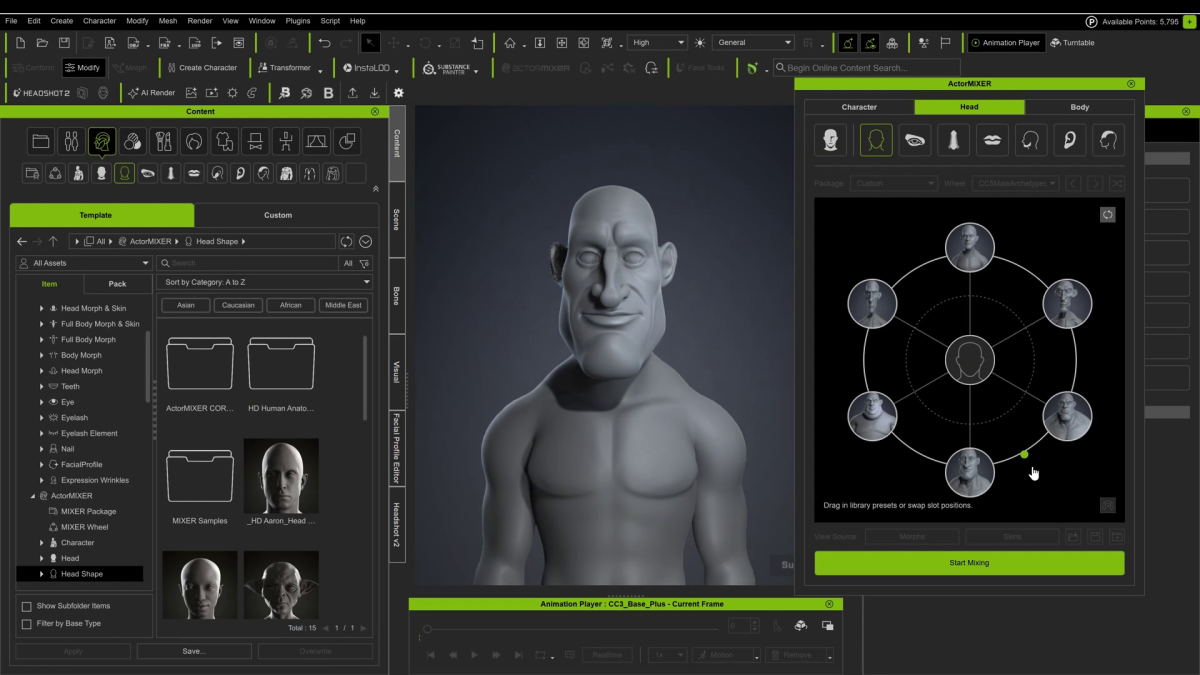Click the Animation Player timeline slider

click(x=428, y=629)
